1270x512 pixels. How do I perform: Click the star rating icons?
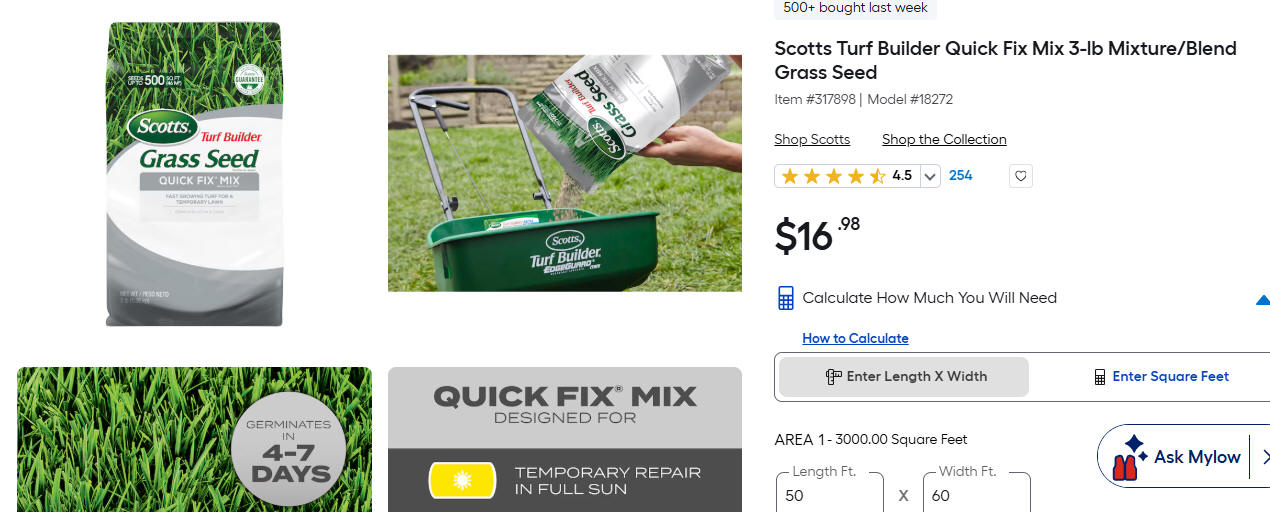click(x=833, y=176)
